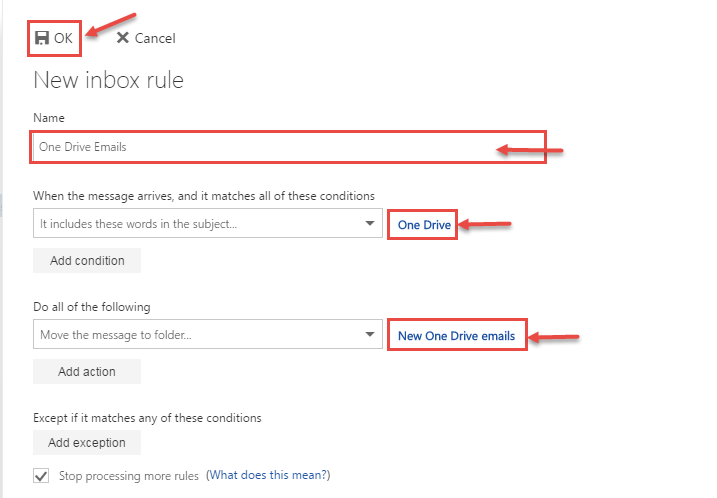Image resolution: width=717 pixels, height=498 pixels.
Task: Open the Move the message to folder combo box
Action: [x=208, y=334]
